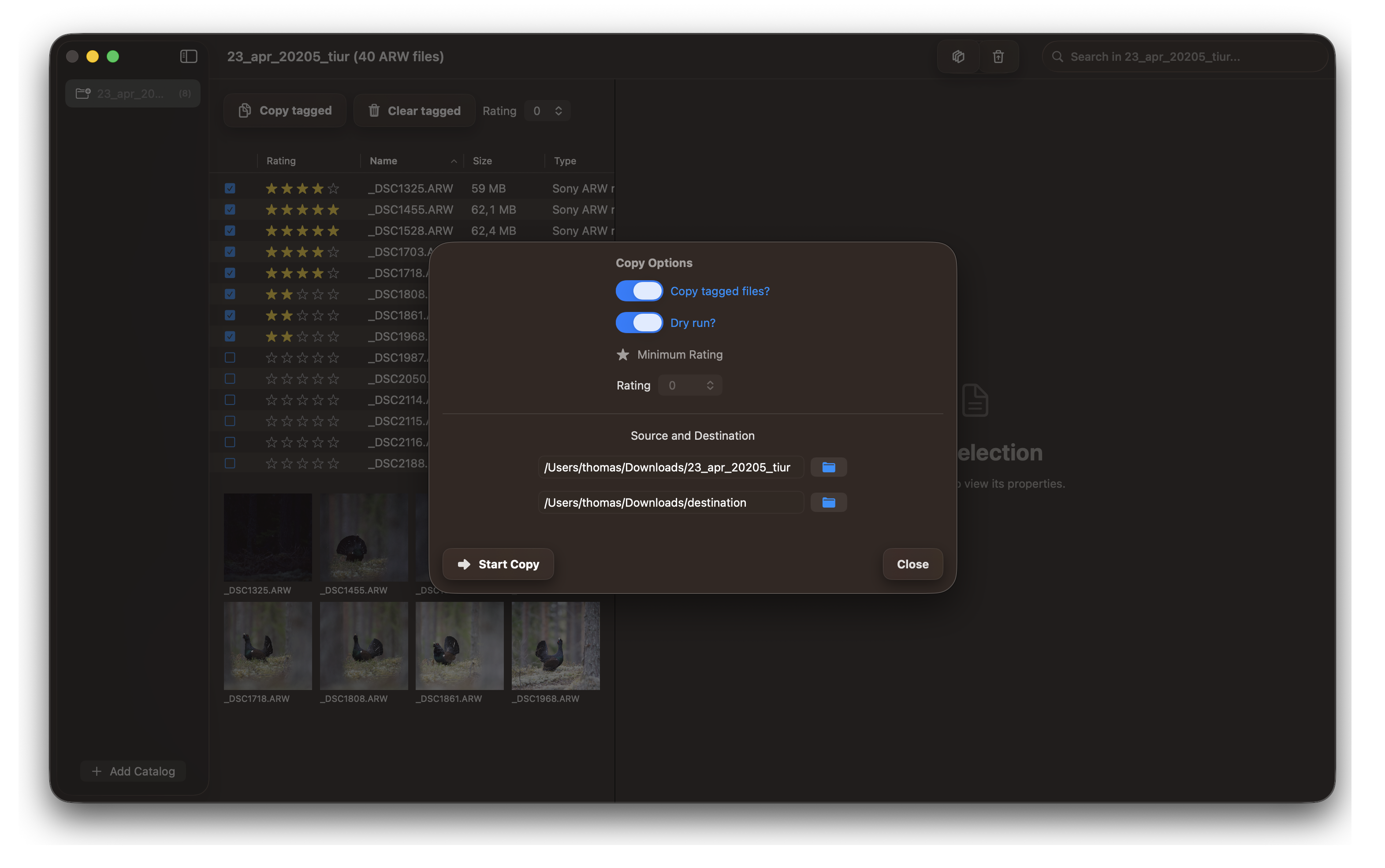Click the sort chevron on the Name column

point(453,161)
